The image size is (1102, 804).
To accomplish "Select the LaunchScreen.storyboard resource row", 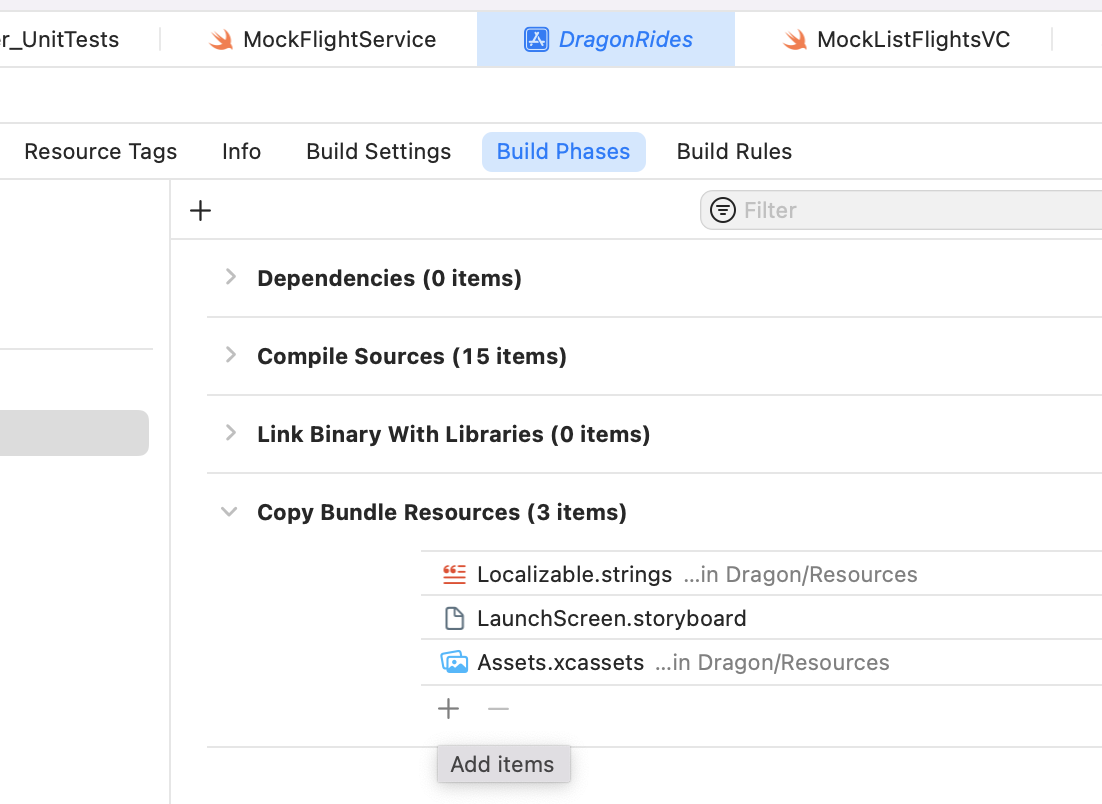I will [761, 618].
